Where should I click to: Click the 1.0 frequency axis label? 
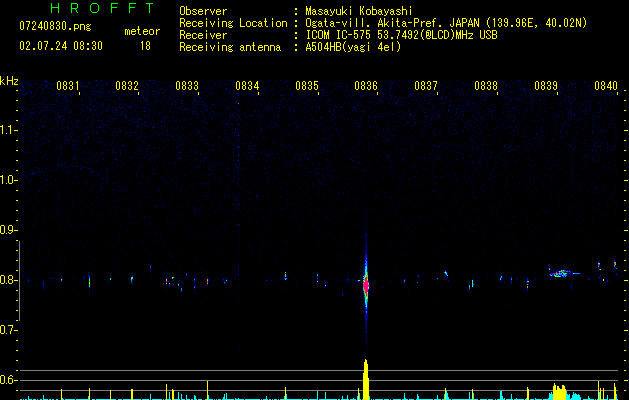(x=8, y=180)
